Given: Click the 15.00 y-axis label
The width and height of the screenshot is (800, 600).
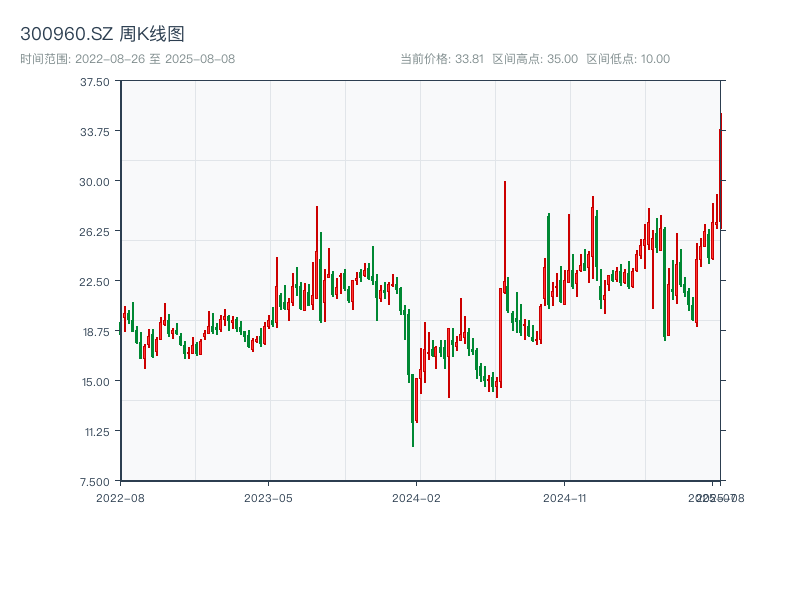Looking at the screenshot, I should click(95, 382).
